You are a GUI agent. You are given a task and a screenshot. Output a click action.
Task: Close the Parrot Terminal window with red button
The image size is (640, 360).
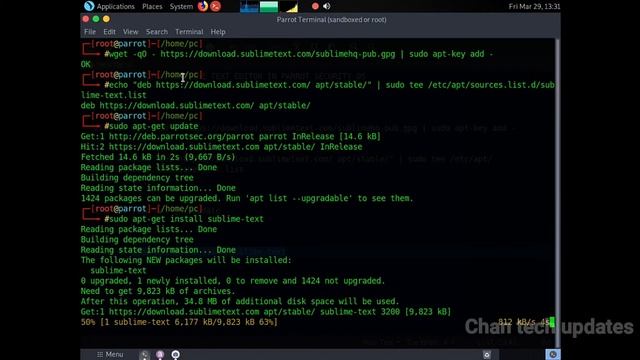click(86, 19)
